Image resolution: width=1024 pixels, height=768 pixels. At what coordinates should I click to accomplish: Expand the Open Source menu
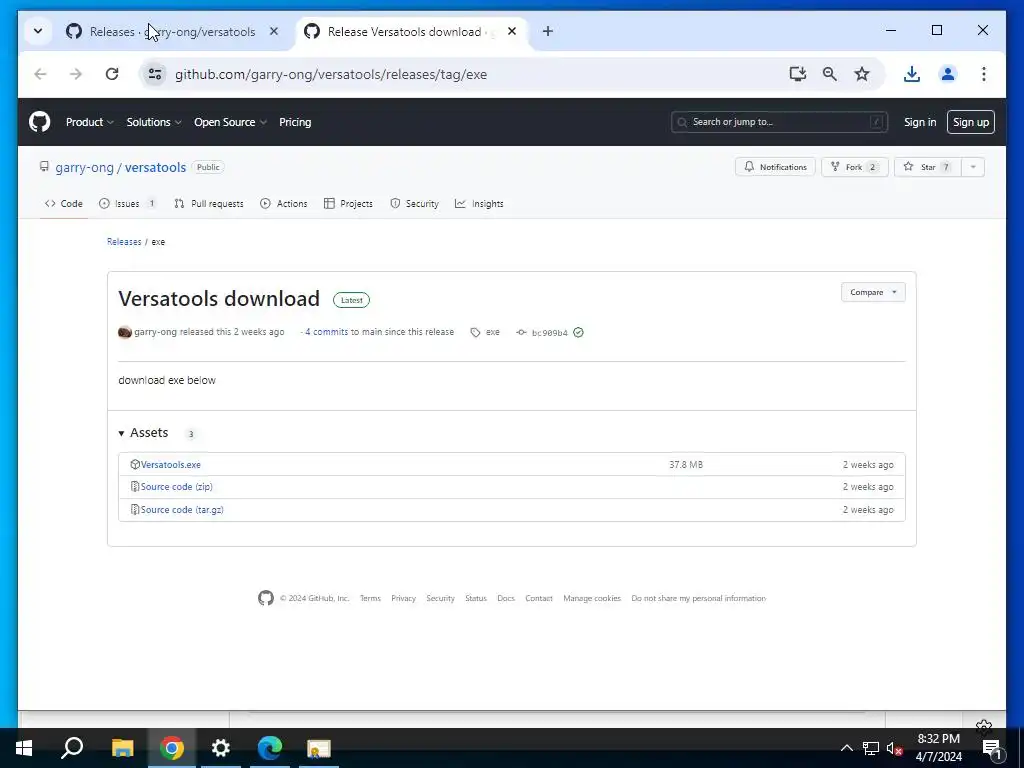[230, 122]
